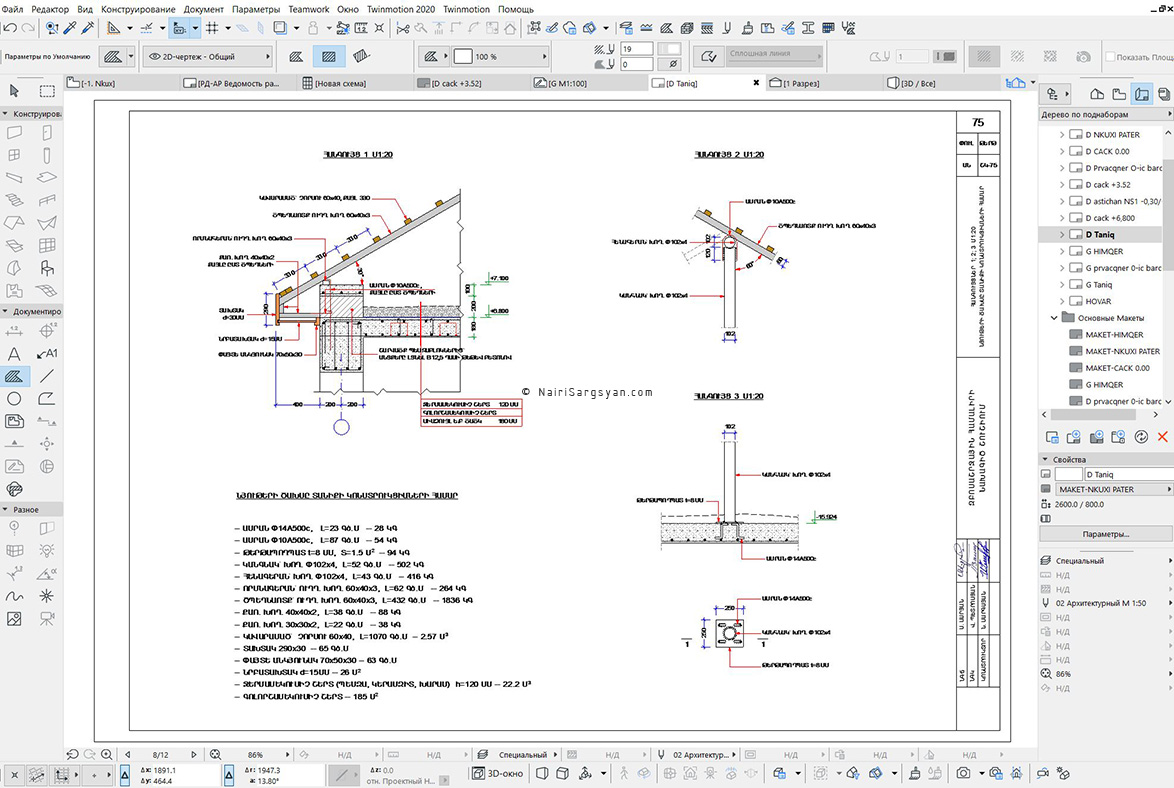Screen dimensions: 1174x788
Task: Collapse the Конструирование toolbox section
Action: click(x=5, y=114)
